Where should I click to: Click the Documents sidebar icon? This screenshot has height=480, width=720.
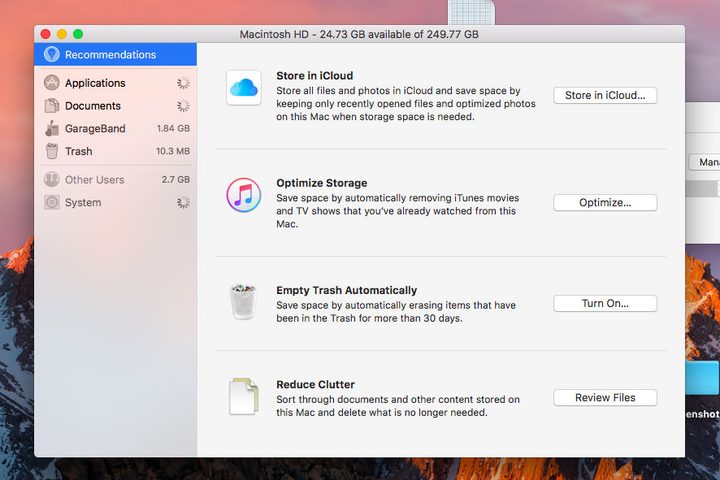pyautogui.click(x=51, y=106)
